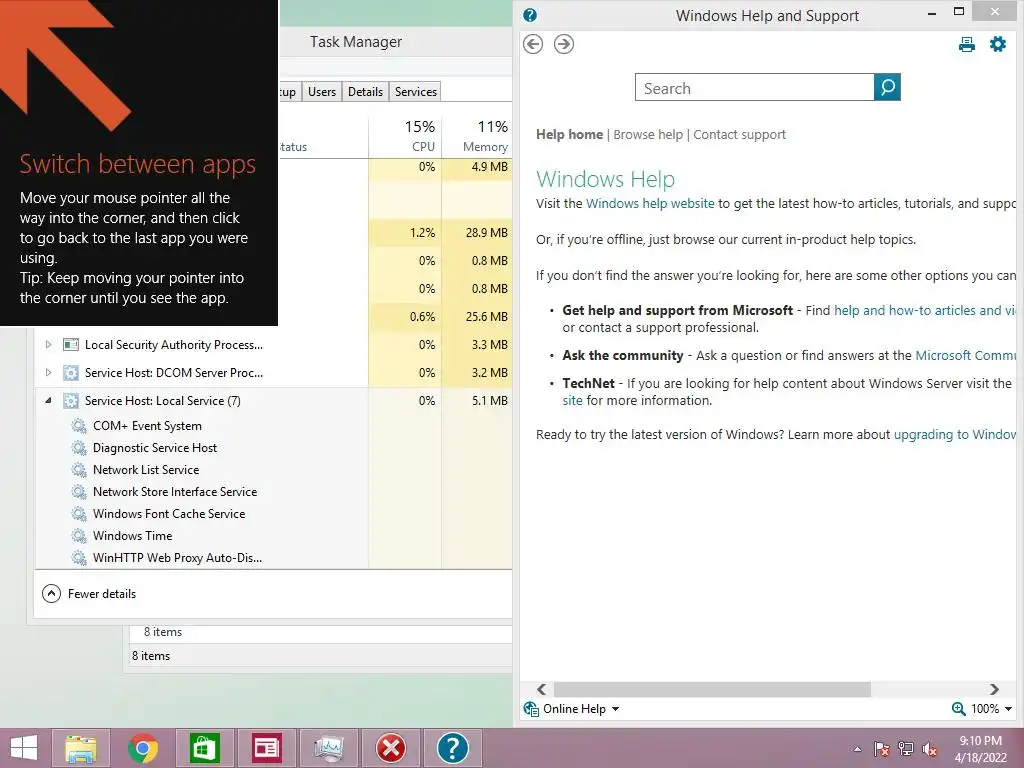
Task: Click the Service Host: DCOM Server icon
Action: coord(71,373)
